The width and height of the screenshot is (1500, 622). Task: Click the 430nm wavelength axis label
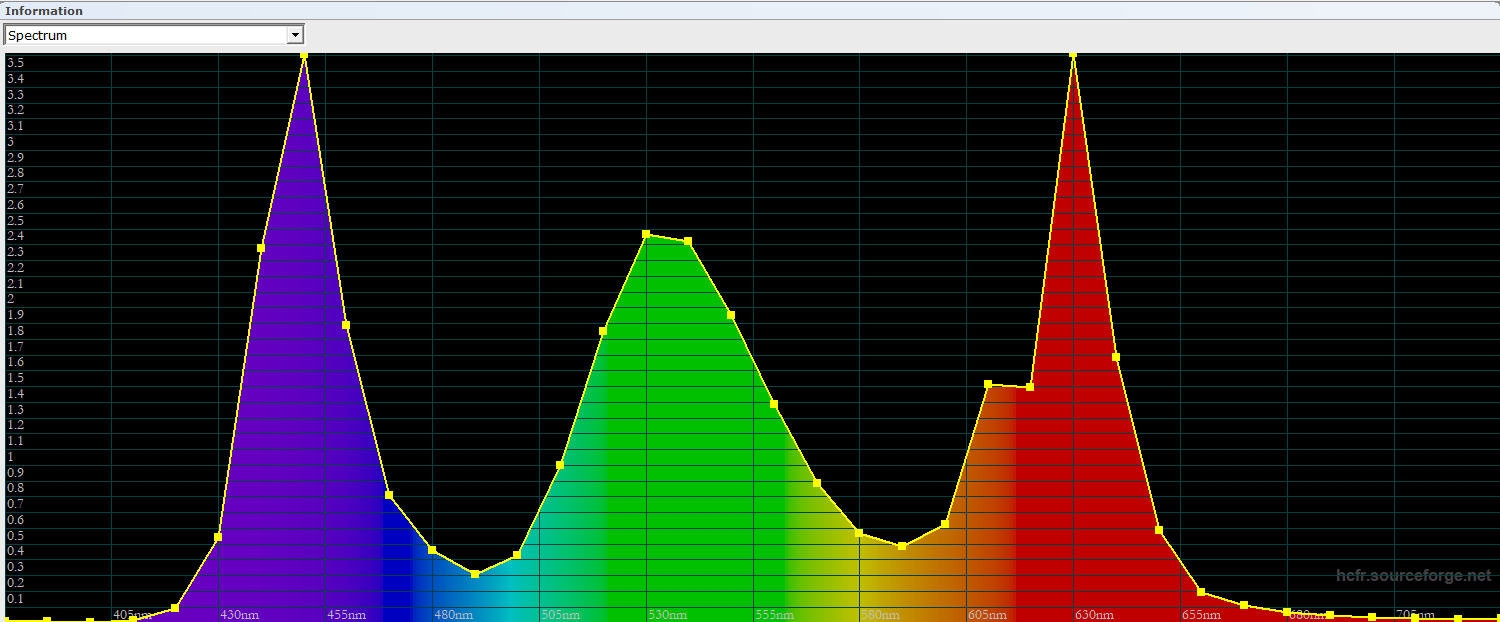239,614
